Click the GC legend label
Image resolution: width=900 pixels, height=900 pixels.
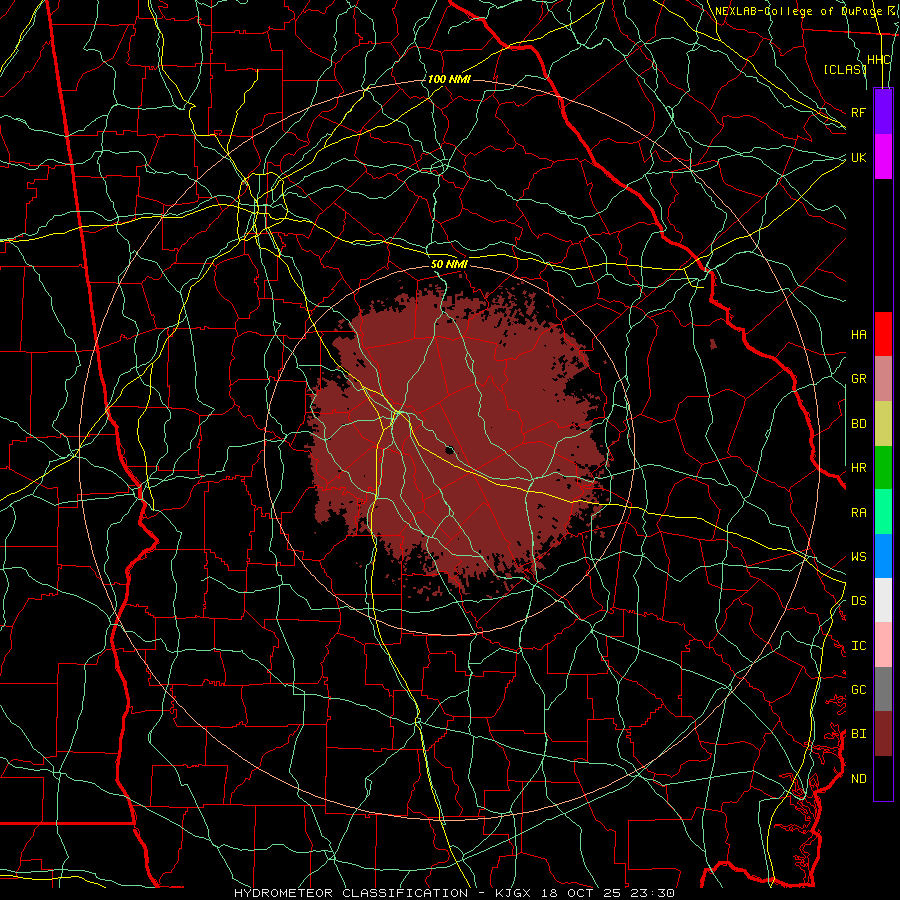858,690
